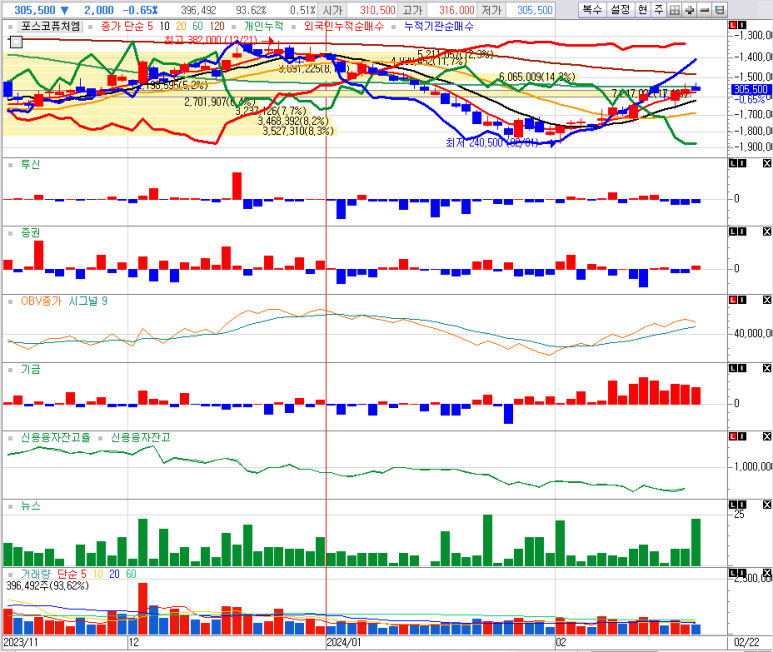The width and height of the screenshot is (773, 652).
Task: Click the 외국인누적순매수 indicator label
Action: (x=343, y=27)
